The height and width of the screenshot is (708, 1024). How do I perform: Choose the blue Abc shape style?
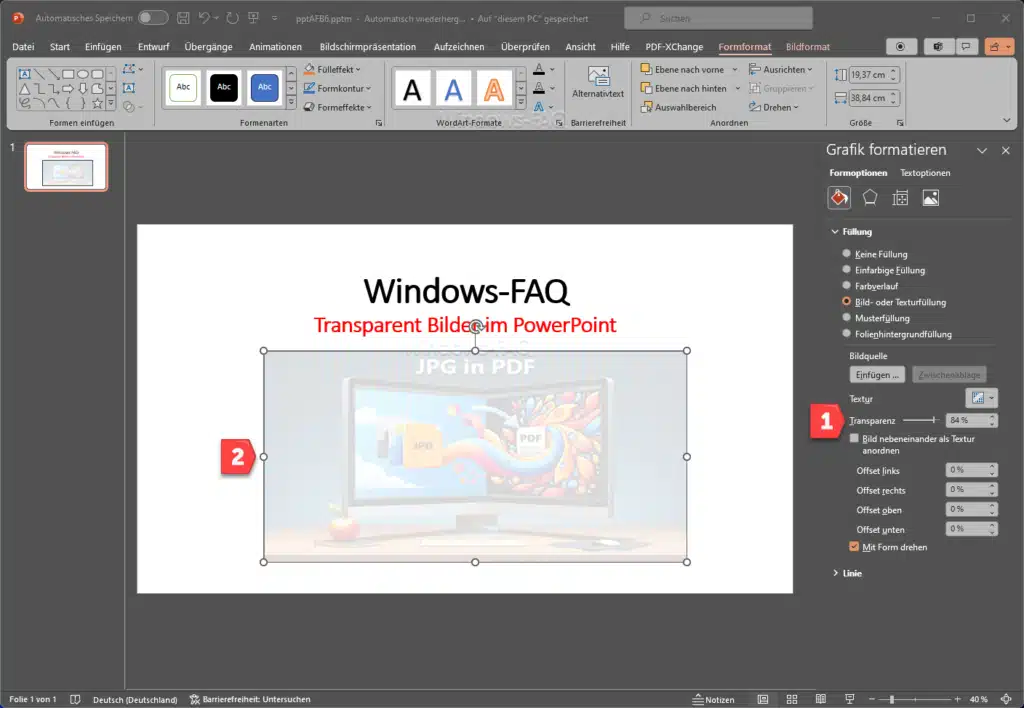264,88
